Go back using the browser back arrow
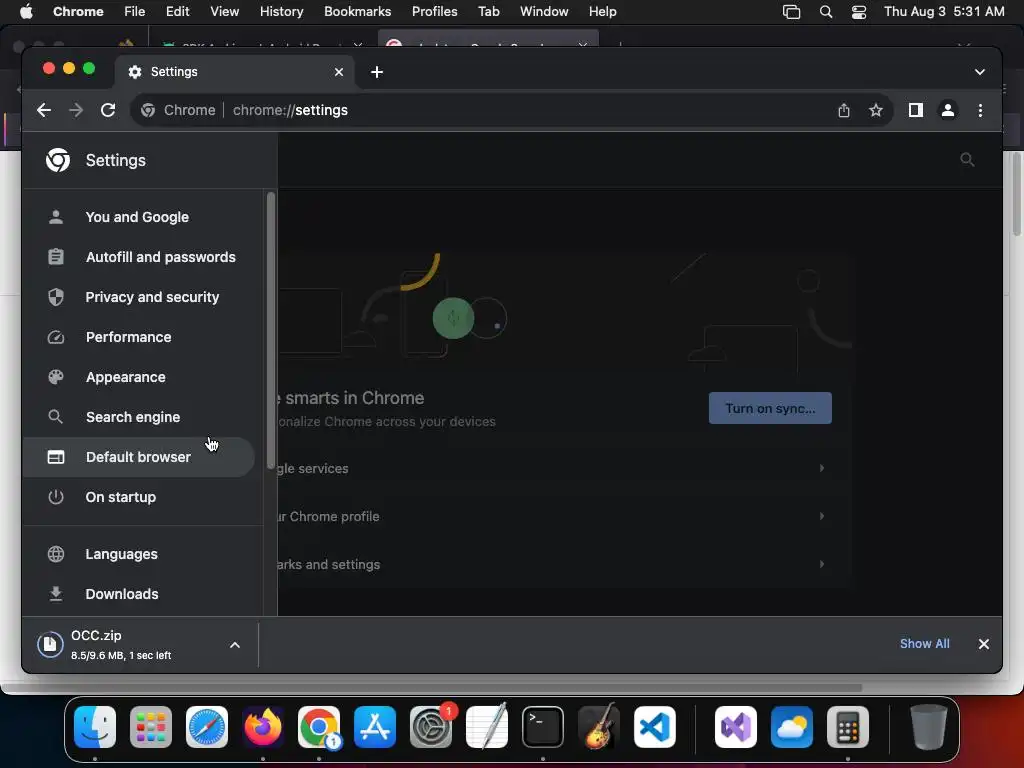The image size is (1024, 768). [44, 110]
